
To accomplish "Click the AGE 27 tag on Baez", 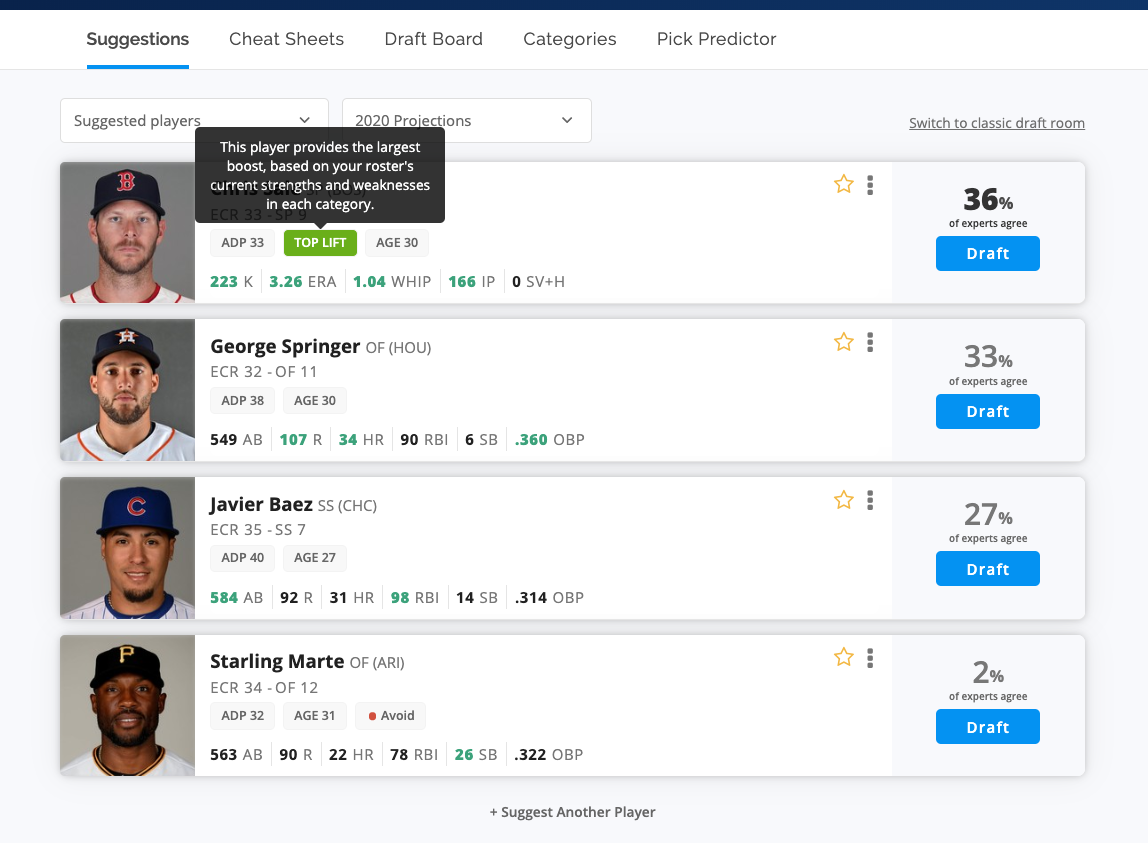I will tap(315, 557).
